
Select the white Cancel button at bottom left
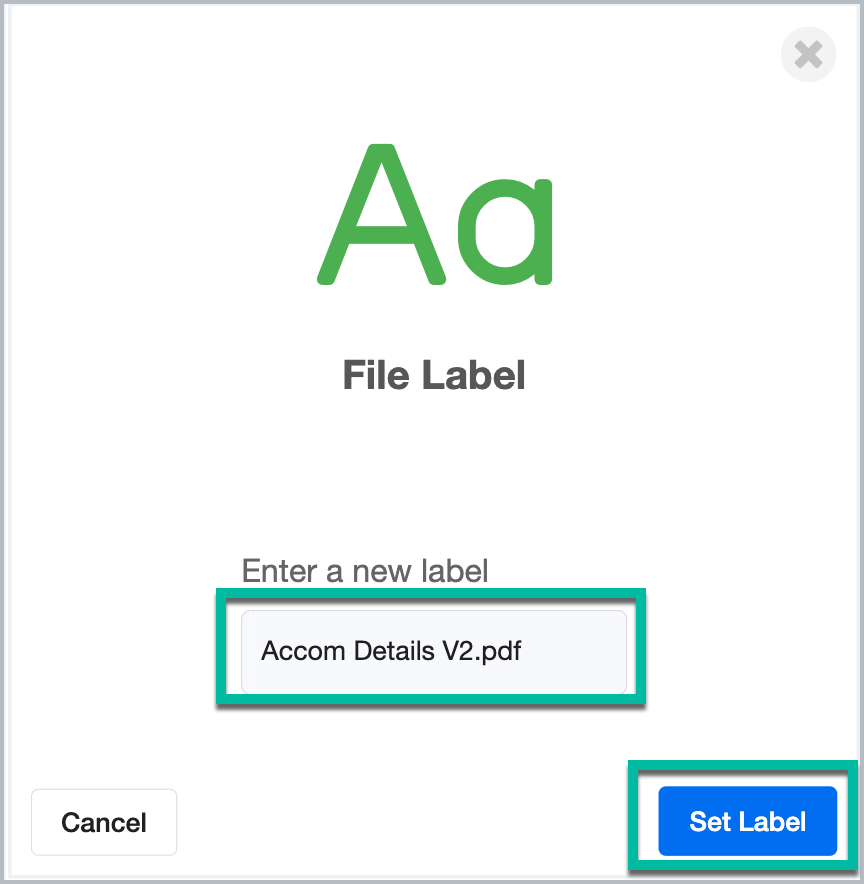click(104, 822)
